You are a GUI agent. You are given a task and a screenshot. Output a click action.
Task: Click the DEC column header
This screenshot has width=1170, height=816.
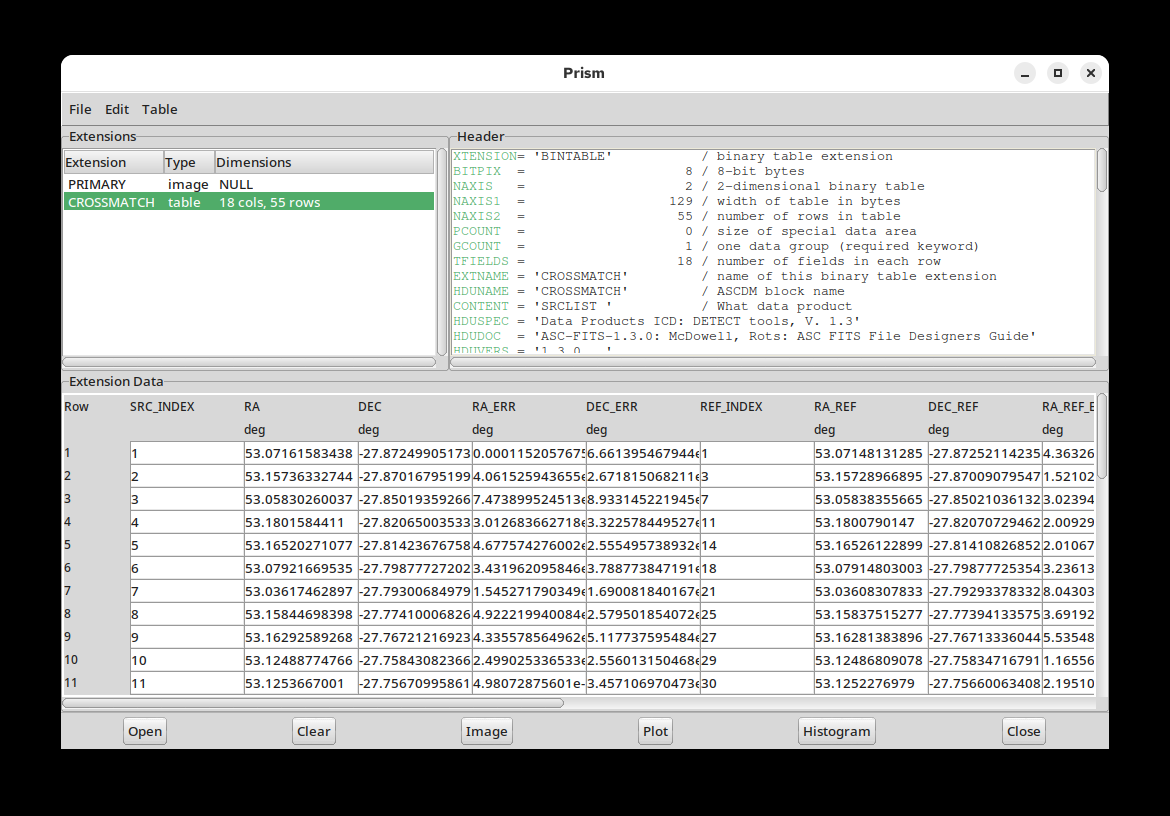coord(369,407)
